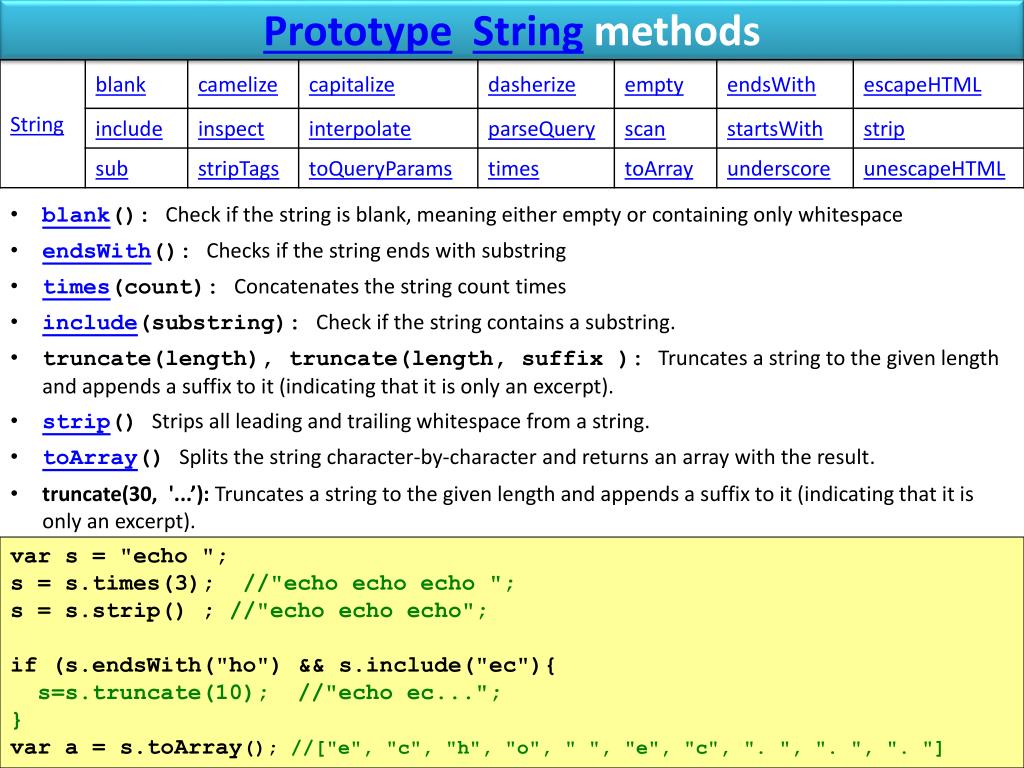This screenshot has width=1024, height=768.
Task: Open the startsWith table link
Action: (775, 129)
